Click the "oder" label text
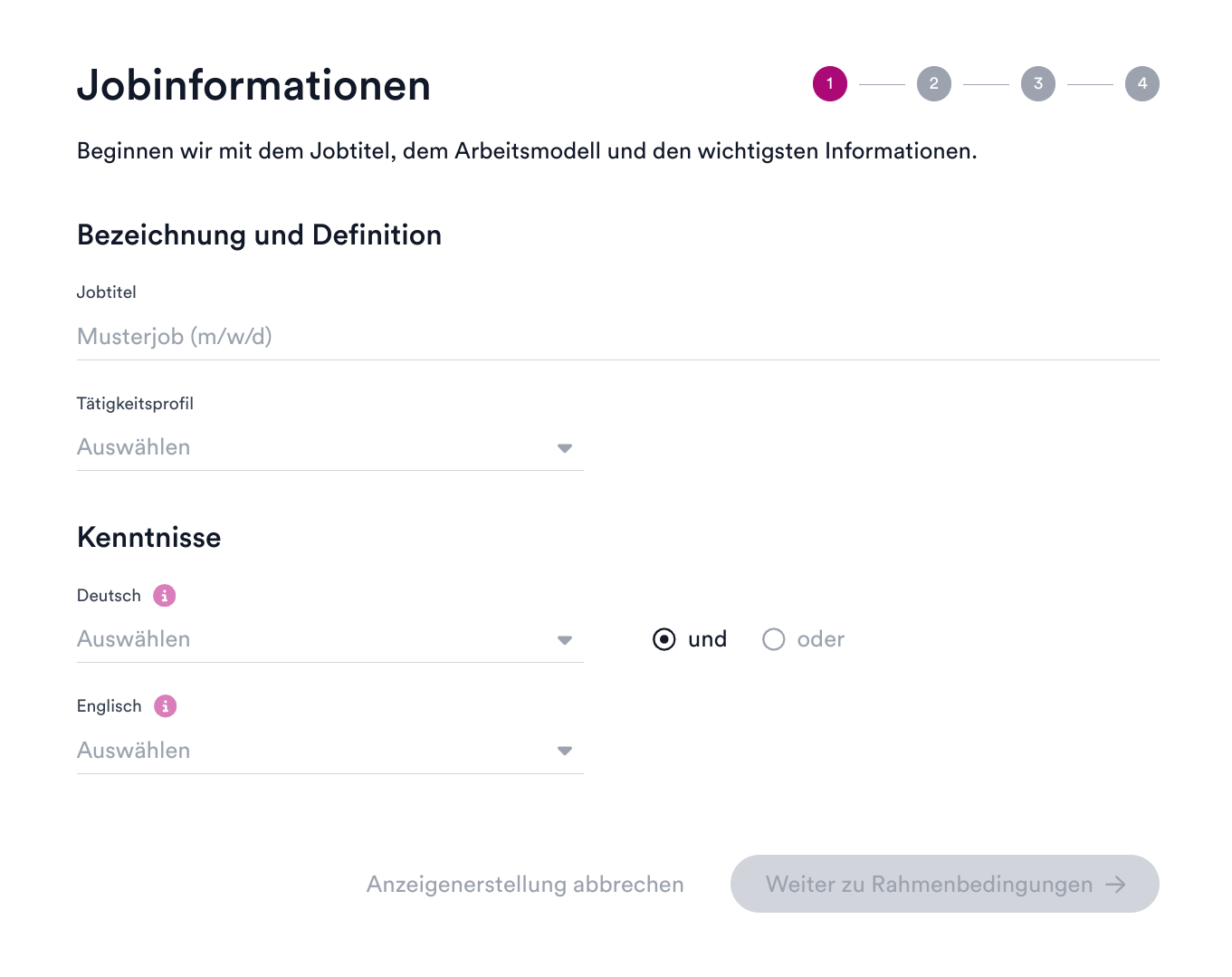 [x=820, y=640]
